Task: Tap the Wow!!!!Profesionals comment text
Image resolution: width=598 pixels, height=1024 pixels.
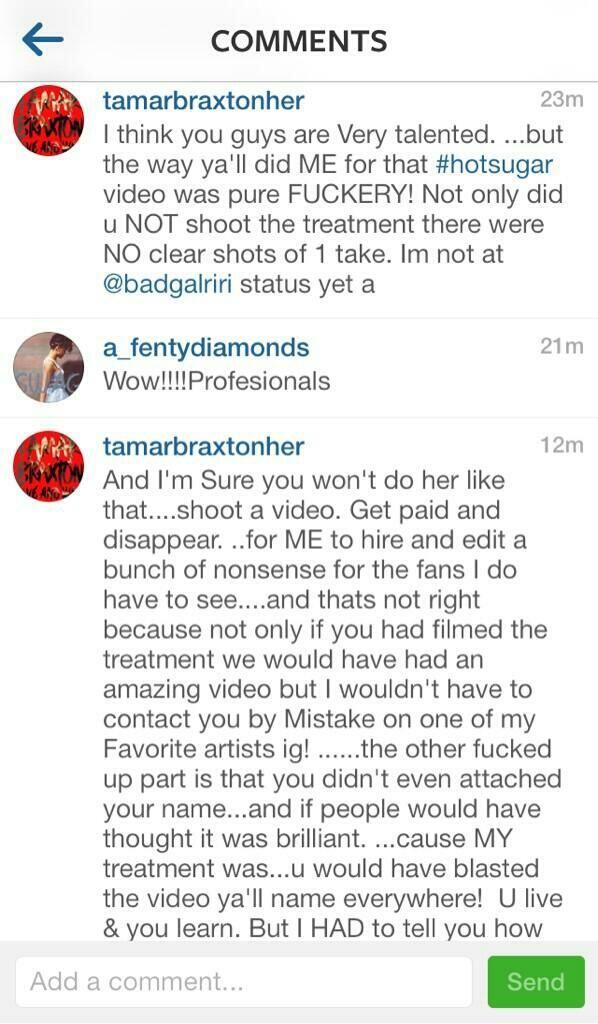Action: click(216, 381)
